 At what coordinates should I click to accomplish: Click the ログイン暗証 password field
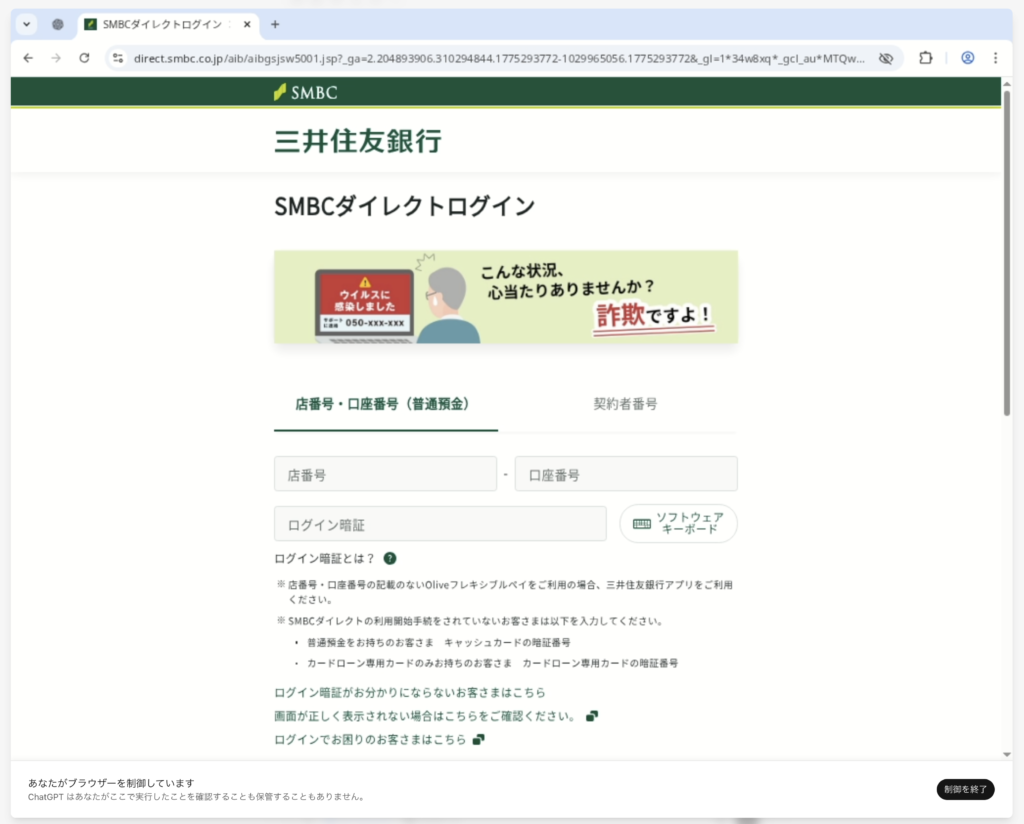(440, 524)
